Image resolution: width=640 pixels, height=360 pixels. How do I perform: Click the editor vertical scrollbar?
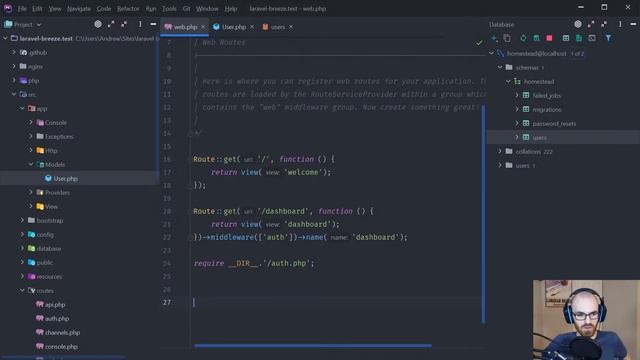484,214
